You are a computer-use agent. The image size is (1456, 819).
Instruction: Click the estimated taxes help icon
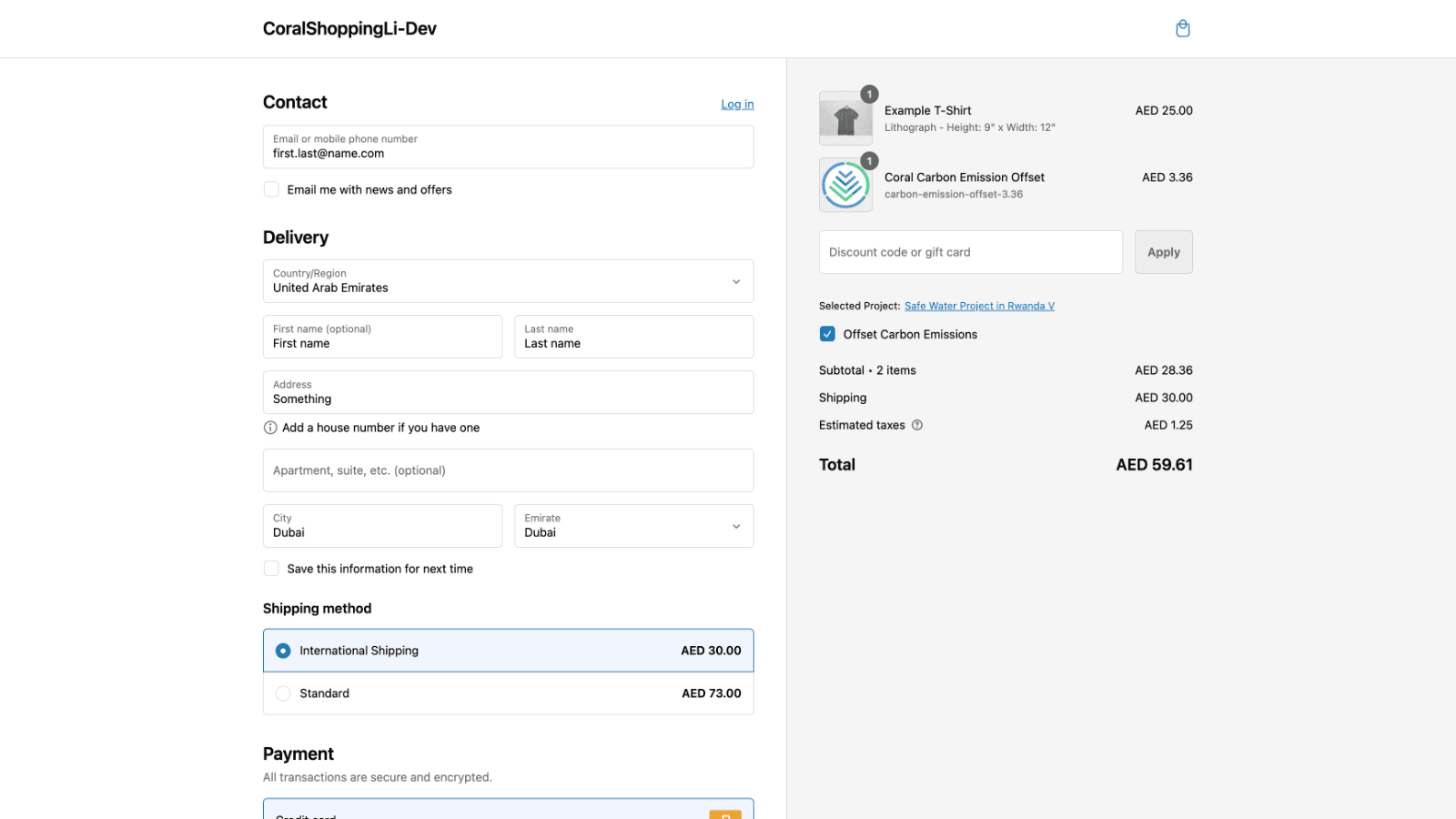(x=917, y=425)
